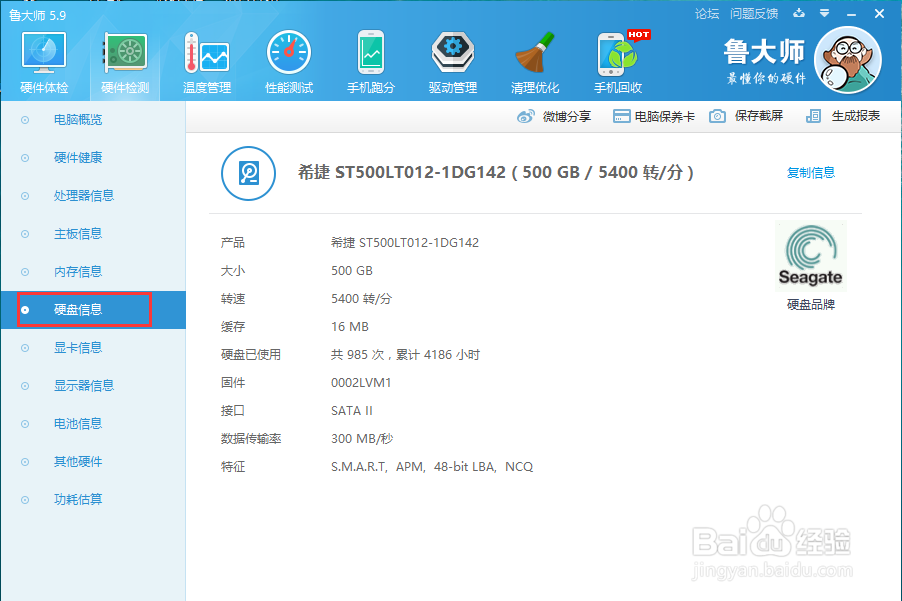This screenshot has height=601, width=902.
Task: Click 复制信息 copy info link
Action: tap(811, 173)
